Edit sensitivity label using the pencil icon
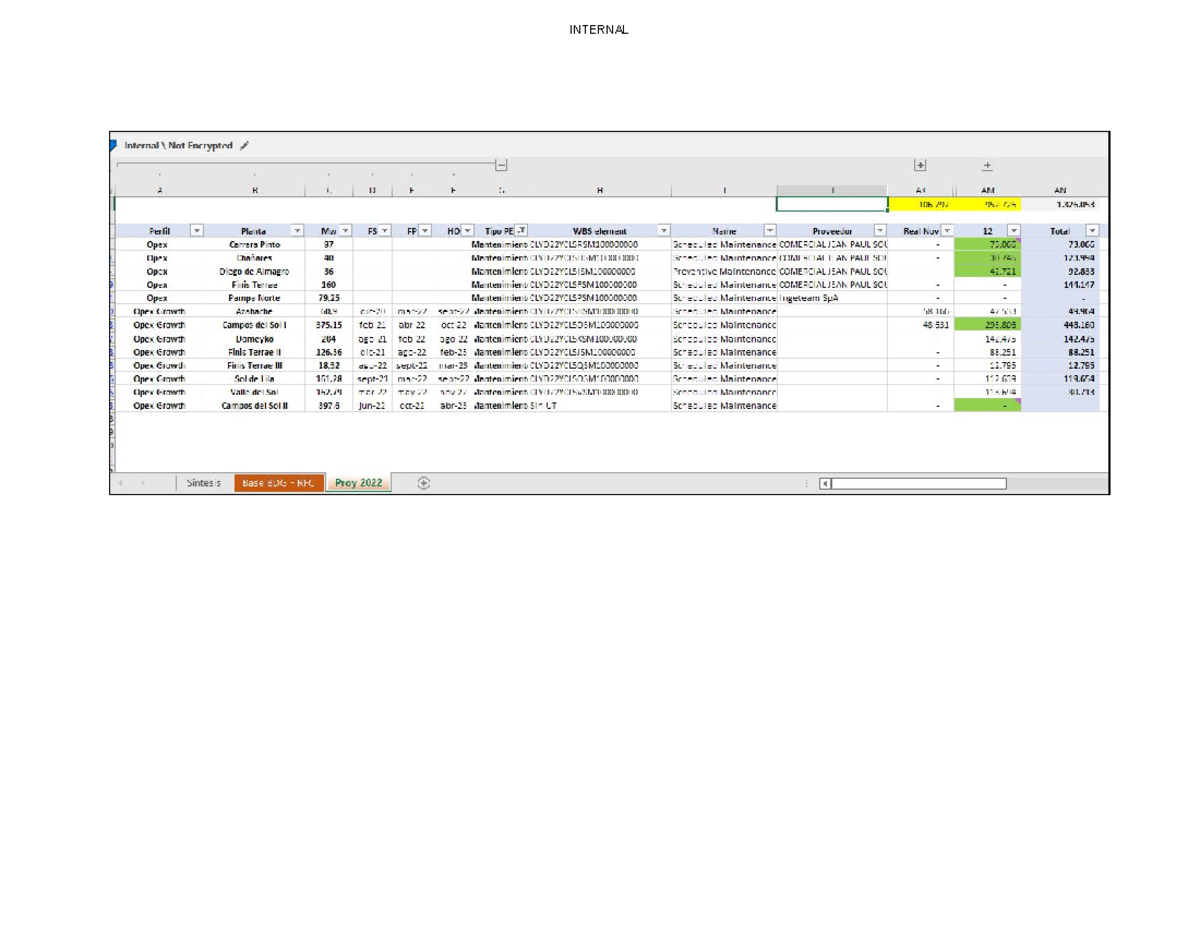The height and width of the screenshot is (927, 1200). (246, 145)
